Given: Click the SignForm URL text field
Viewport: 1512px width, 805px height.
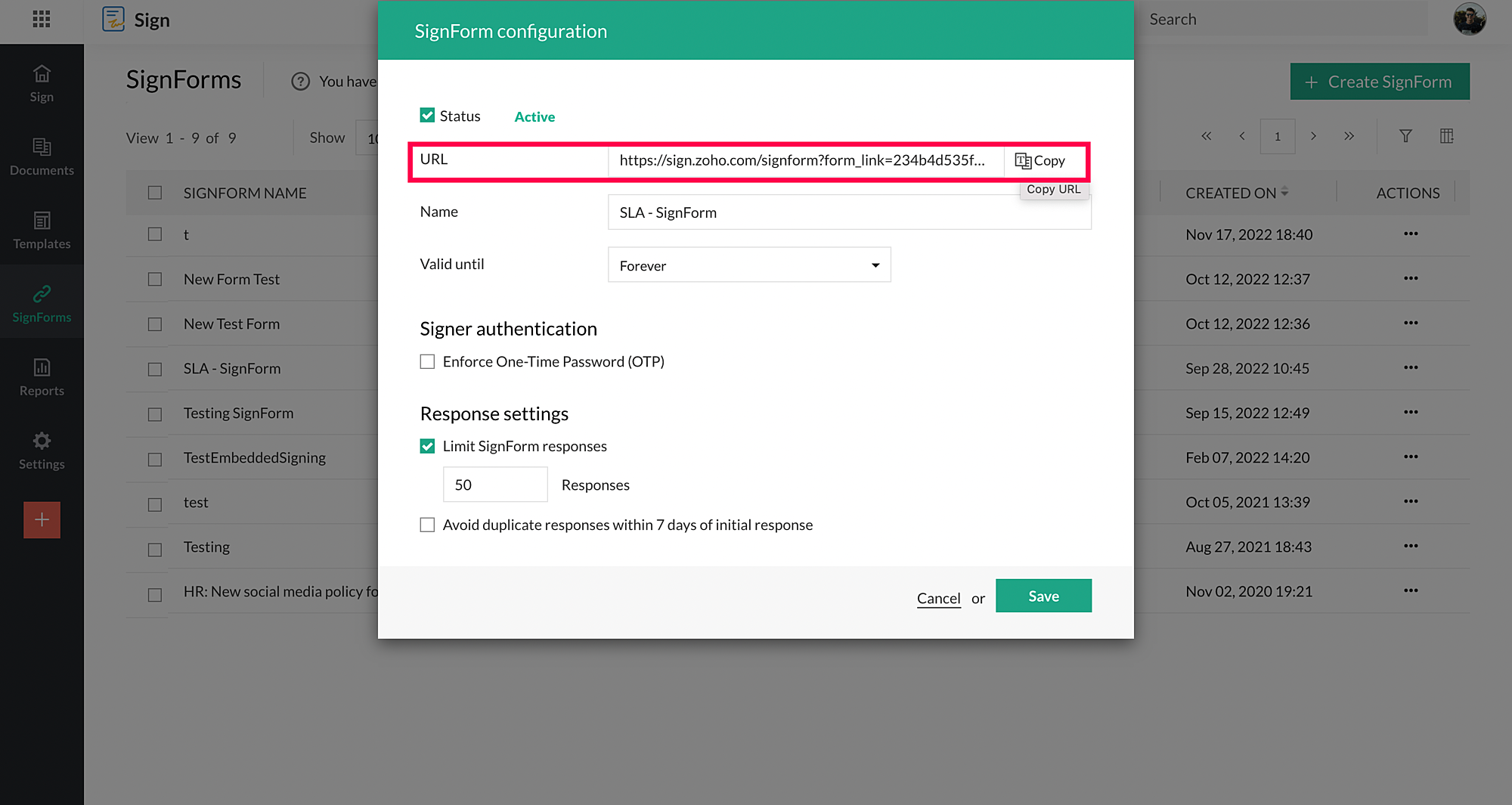Looking at the screenshot, I should tap(806, 160).
